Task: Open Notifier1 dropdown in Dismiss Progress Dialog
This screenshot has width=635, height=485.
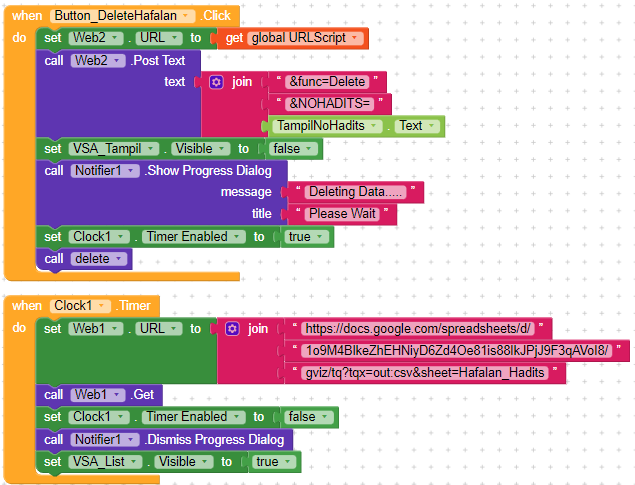Action: pos(105,440)
